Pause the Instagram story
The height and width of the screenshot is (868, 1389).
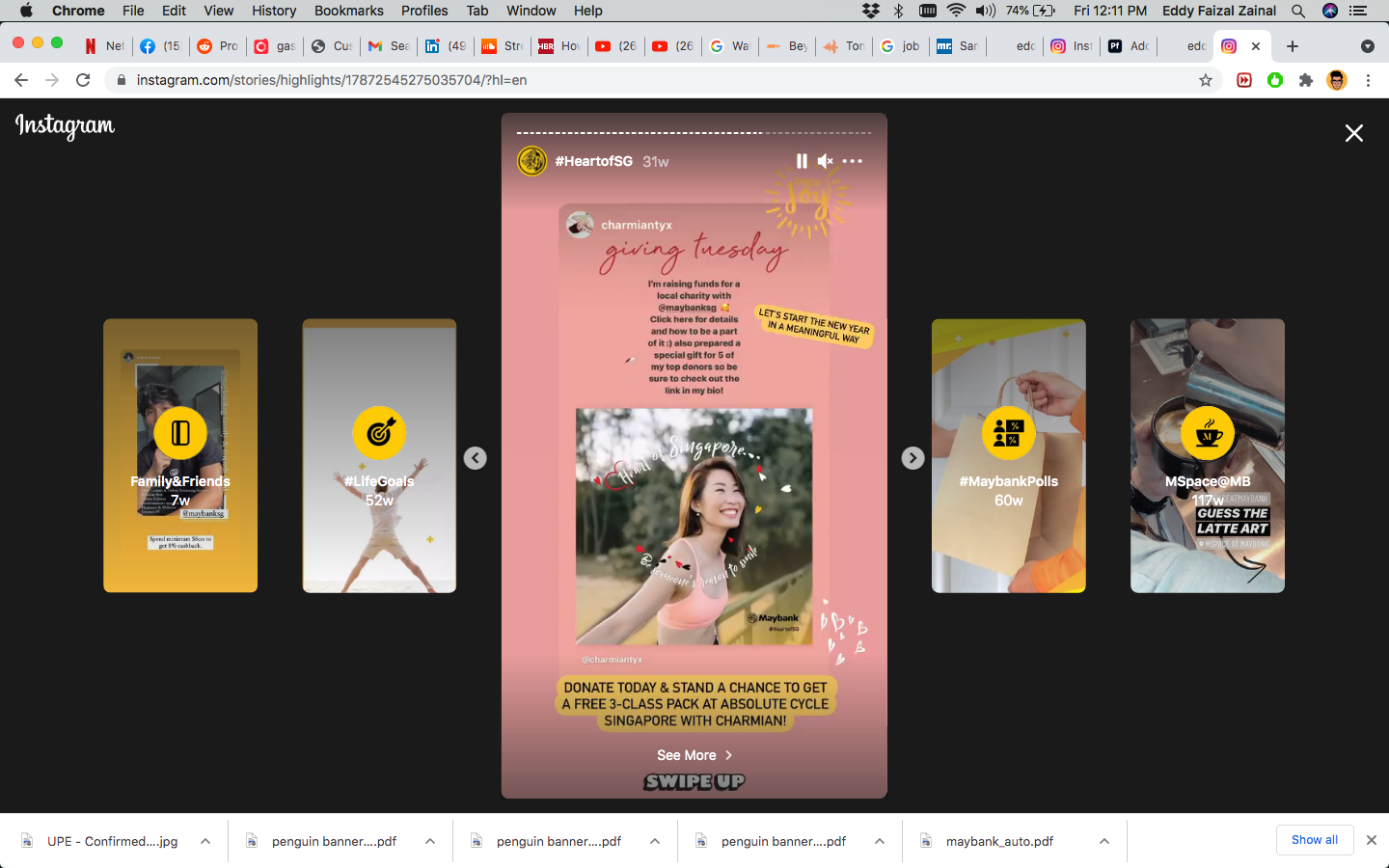pyautogui.click(x=802, y=161)
